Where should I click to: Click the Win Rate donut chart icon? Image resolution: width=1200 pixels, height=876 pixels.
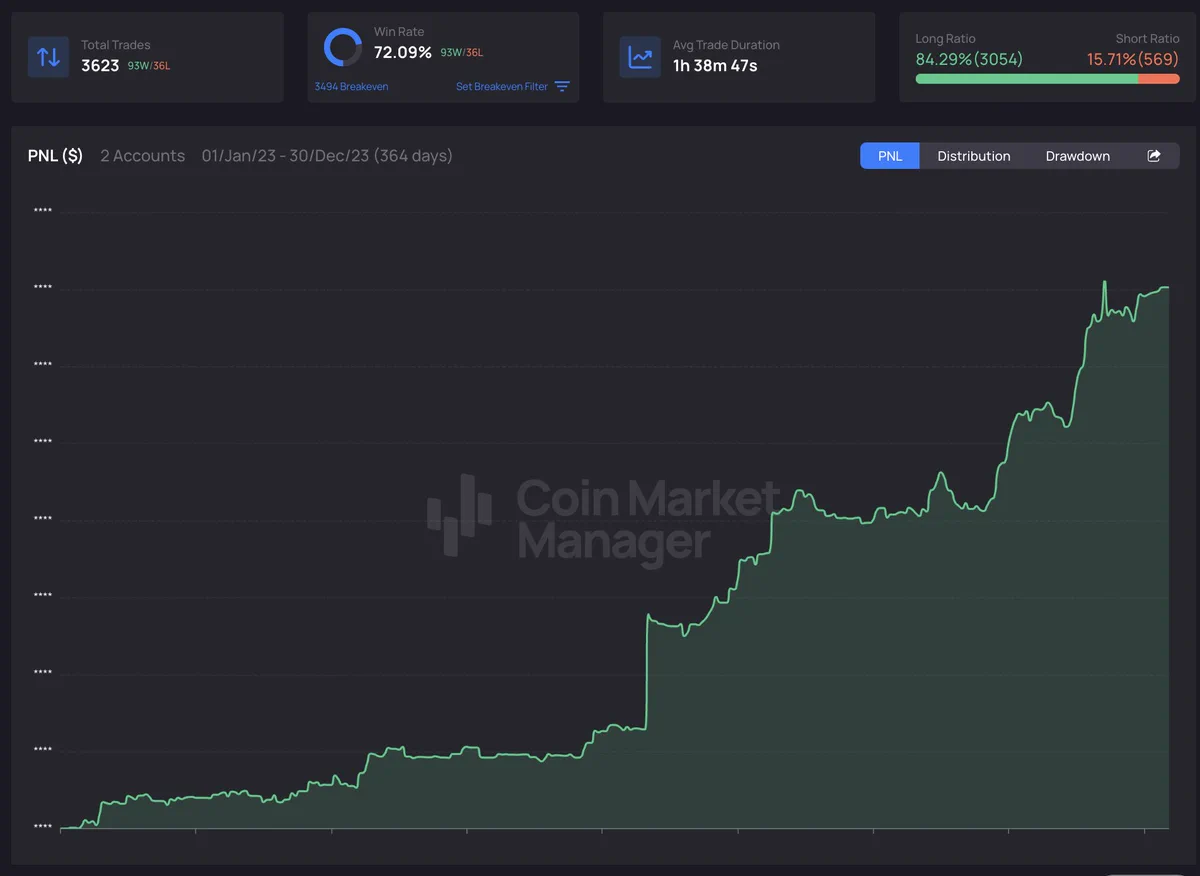pyautogui.click(x=343, y=47)
